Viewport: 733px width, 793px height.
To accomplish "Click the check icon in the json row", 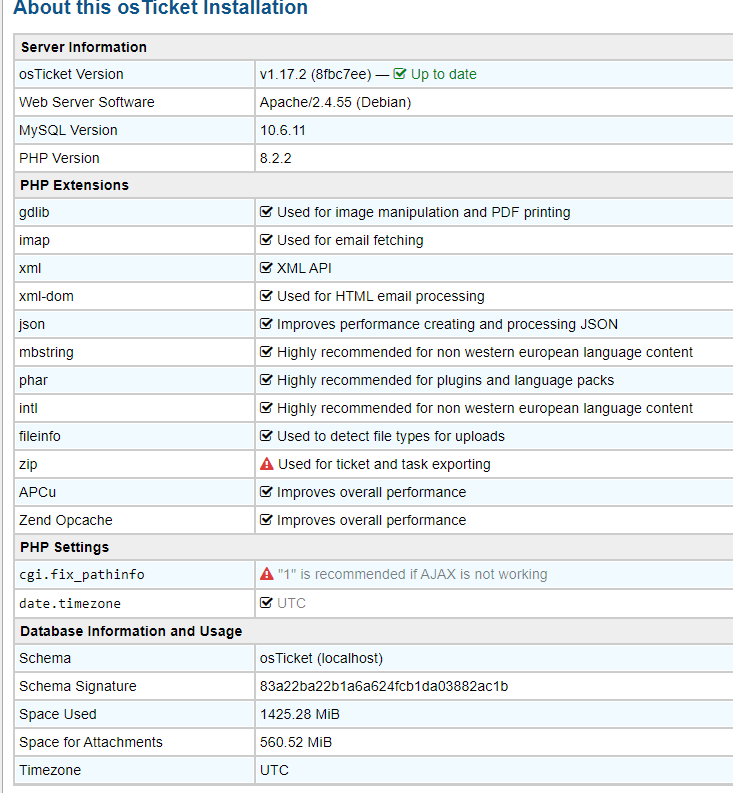I will pyautogui.click(x=266, y=324).
